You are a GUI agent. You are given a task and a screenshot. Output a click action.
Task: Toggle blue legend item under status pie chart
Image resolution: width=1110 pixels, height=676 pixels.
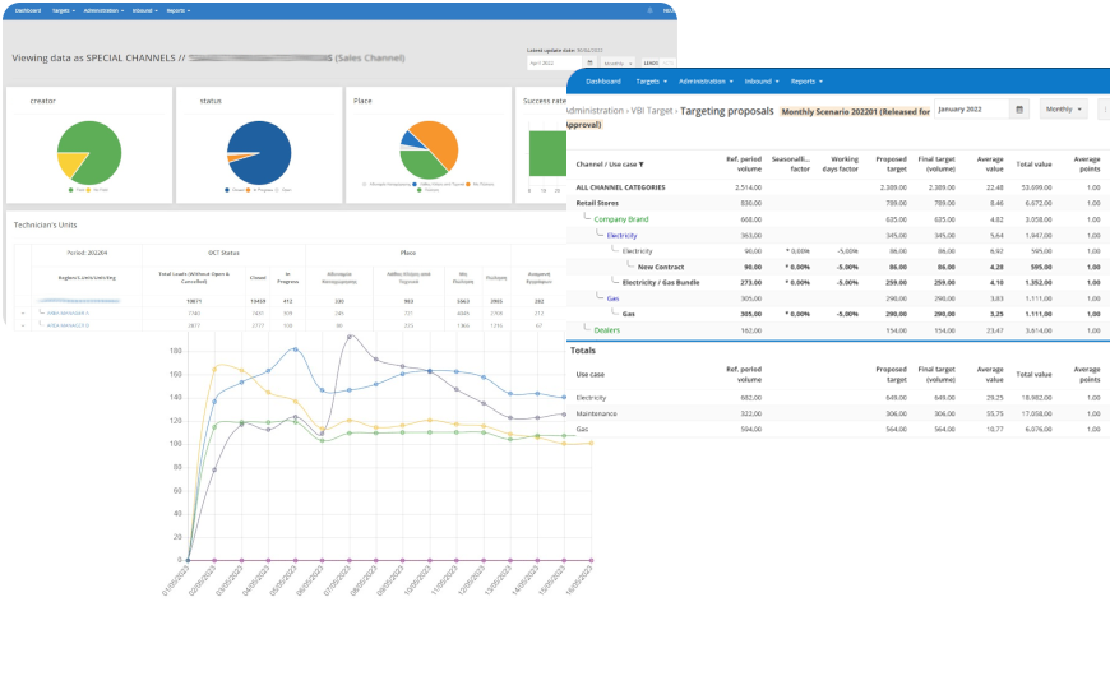coord(229,189)
